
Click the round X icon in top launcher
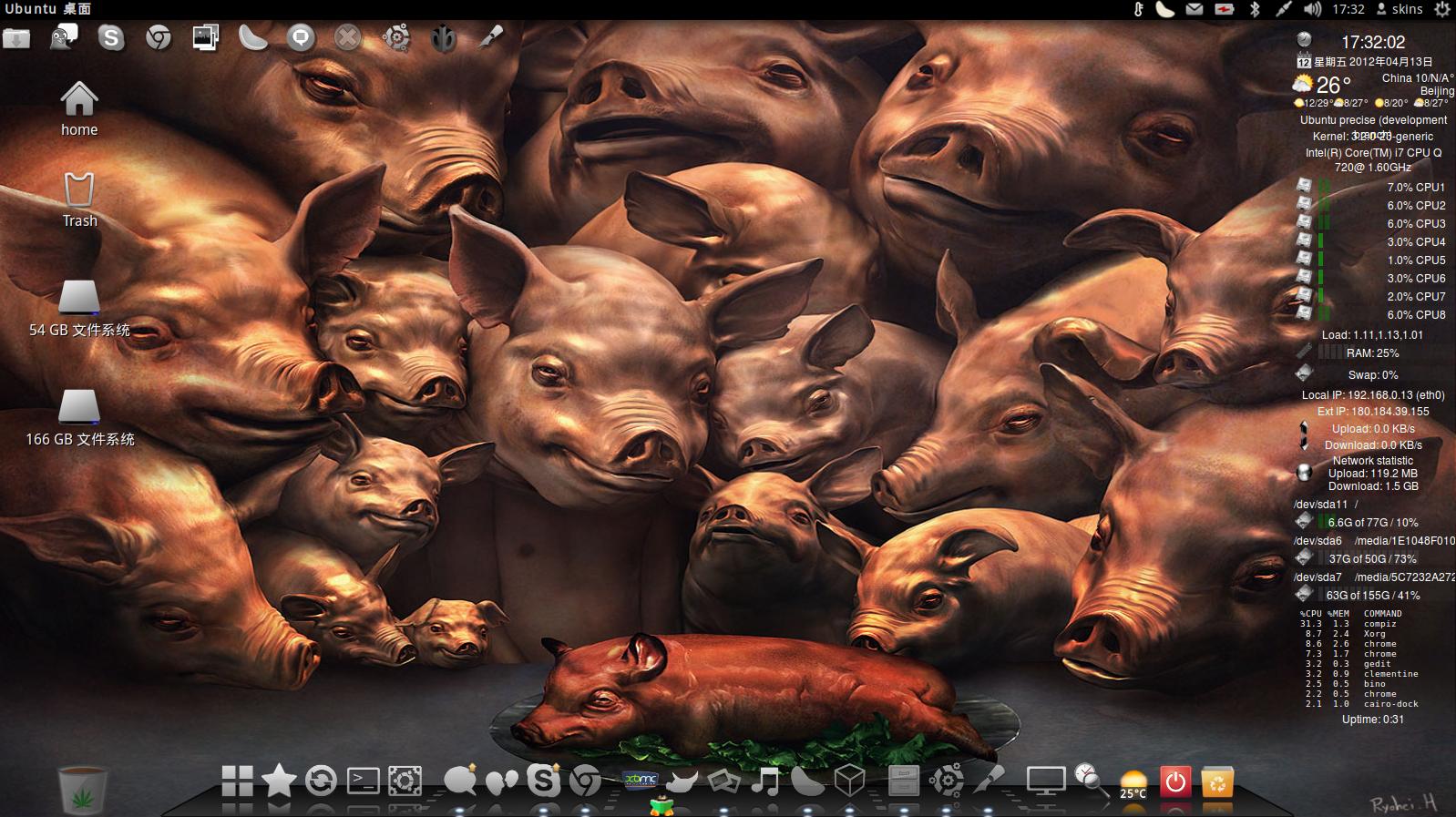pos(348,38)
